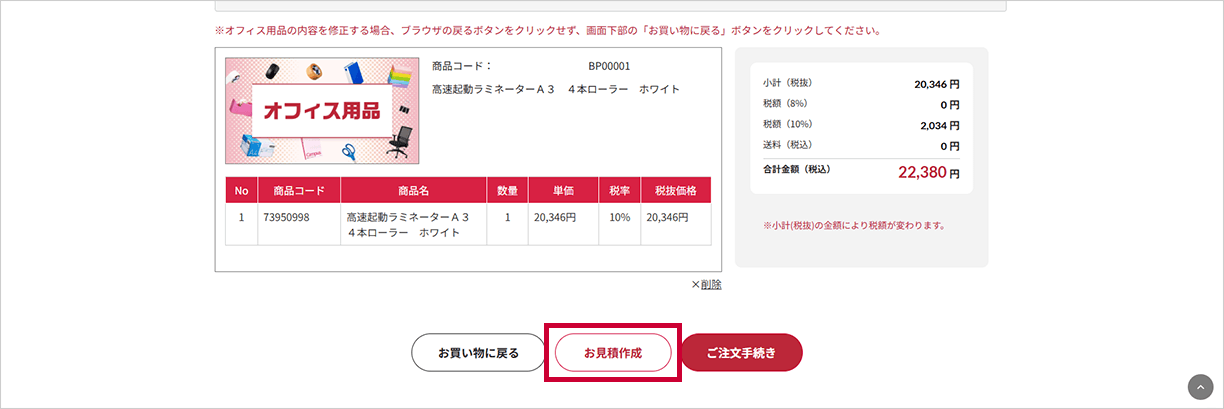Image resolution: width=1224 pixels, height=409 pixels.
Task: Click the 商品名 column header
Action: (x=413, y=191)
